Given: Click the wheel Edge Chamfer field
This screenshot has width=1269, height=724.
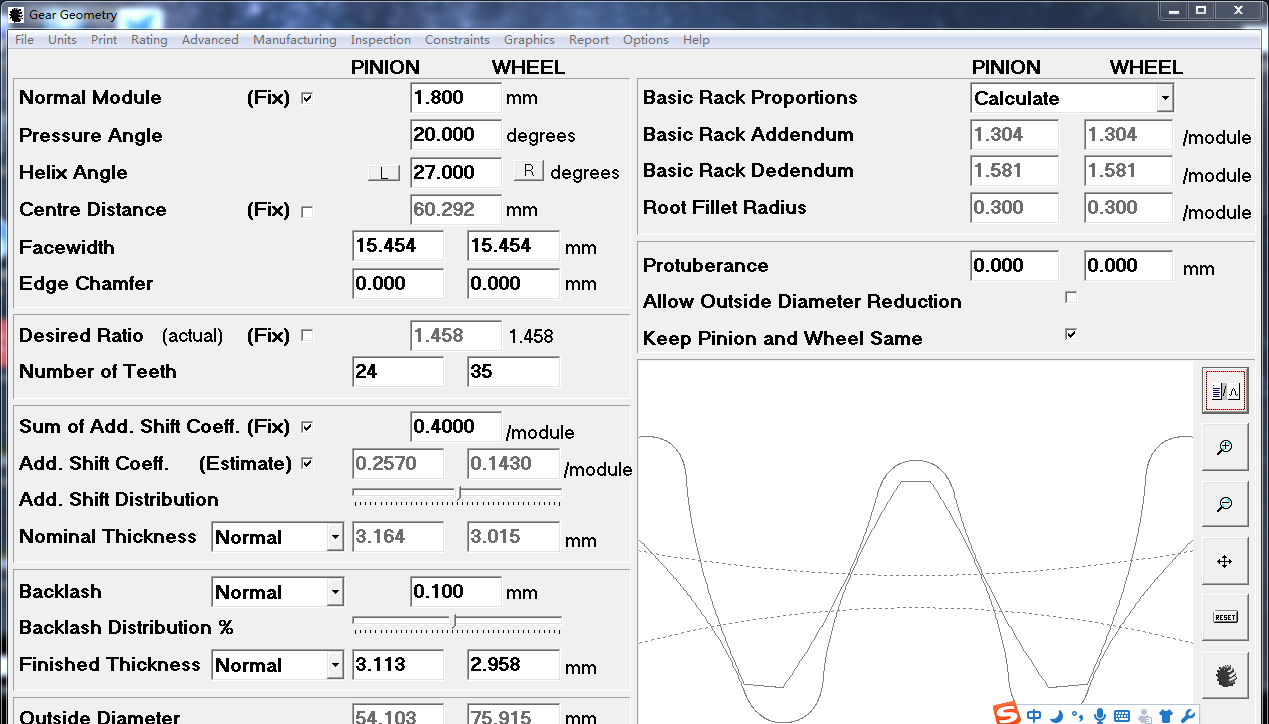Looking at the screenshot, I should (513, 283).
